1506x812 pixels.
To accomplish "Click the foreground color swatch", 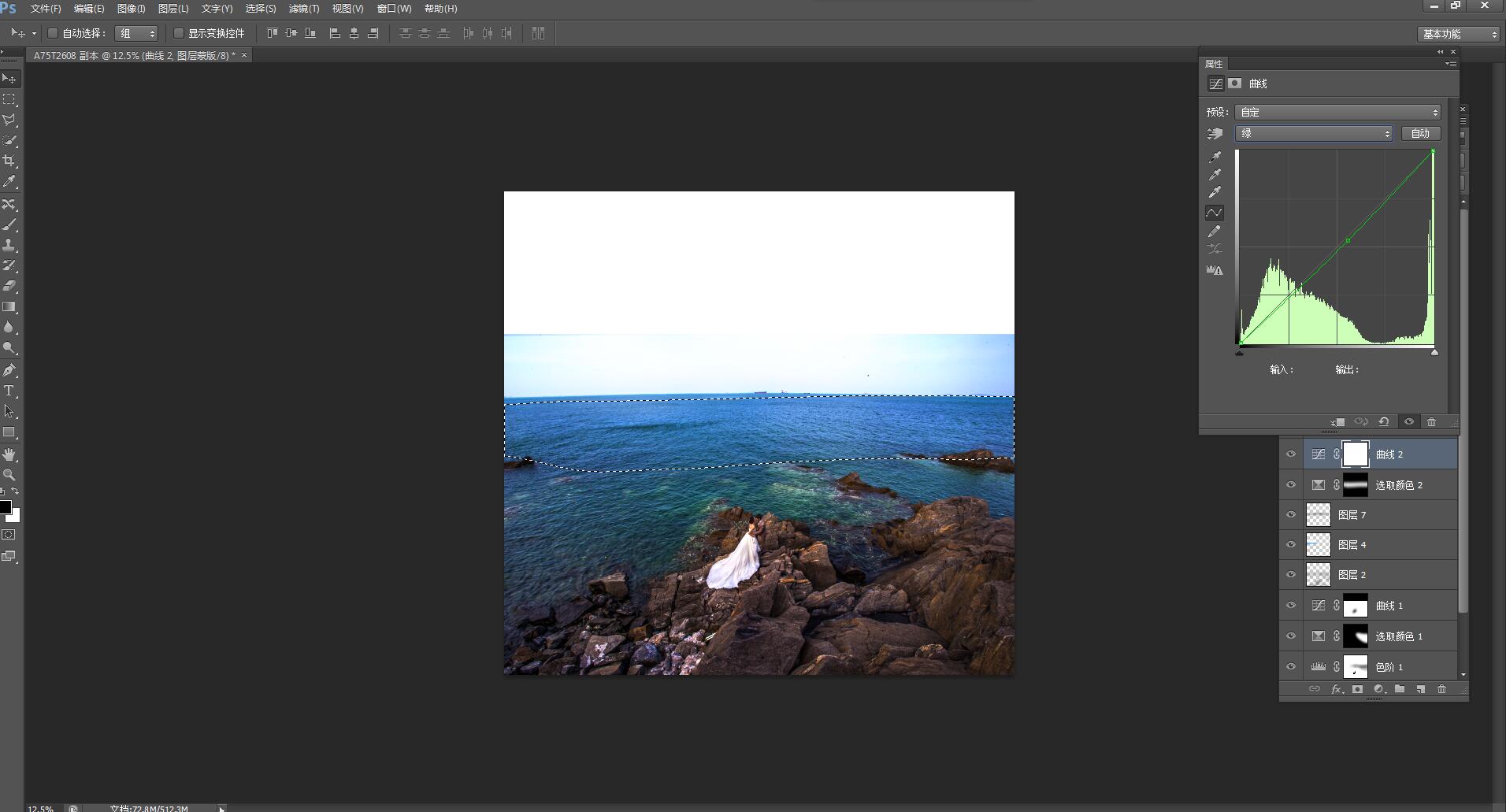I will (x=6, y=507).
